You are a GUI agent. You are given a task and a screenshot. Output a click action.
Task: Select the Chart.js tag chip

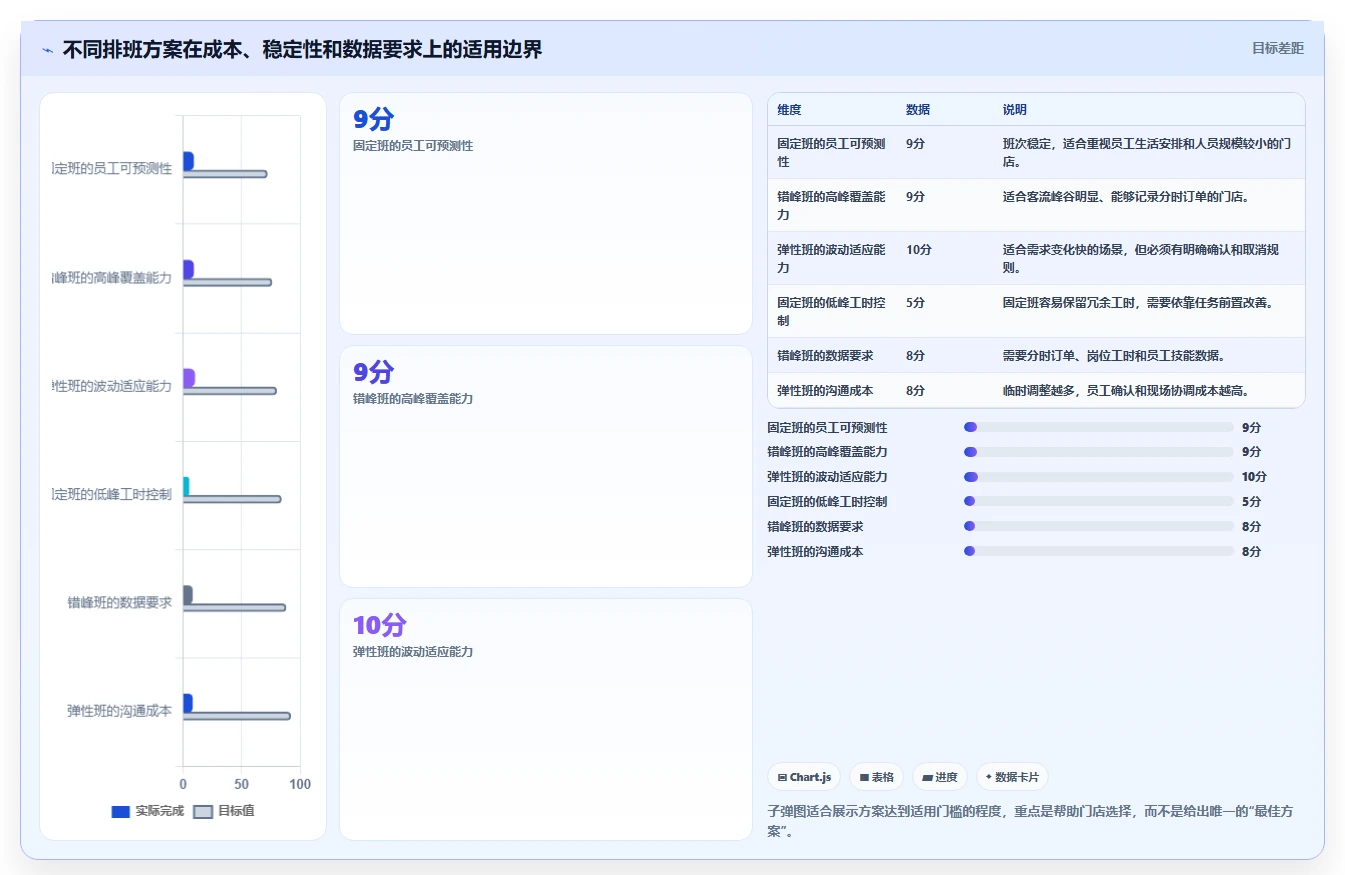pyautogui.click(x=804, y=777)
